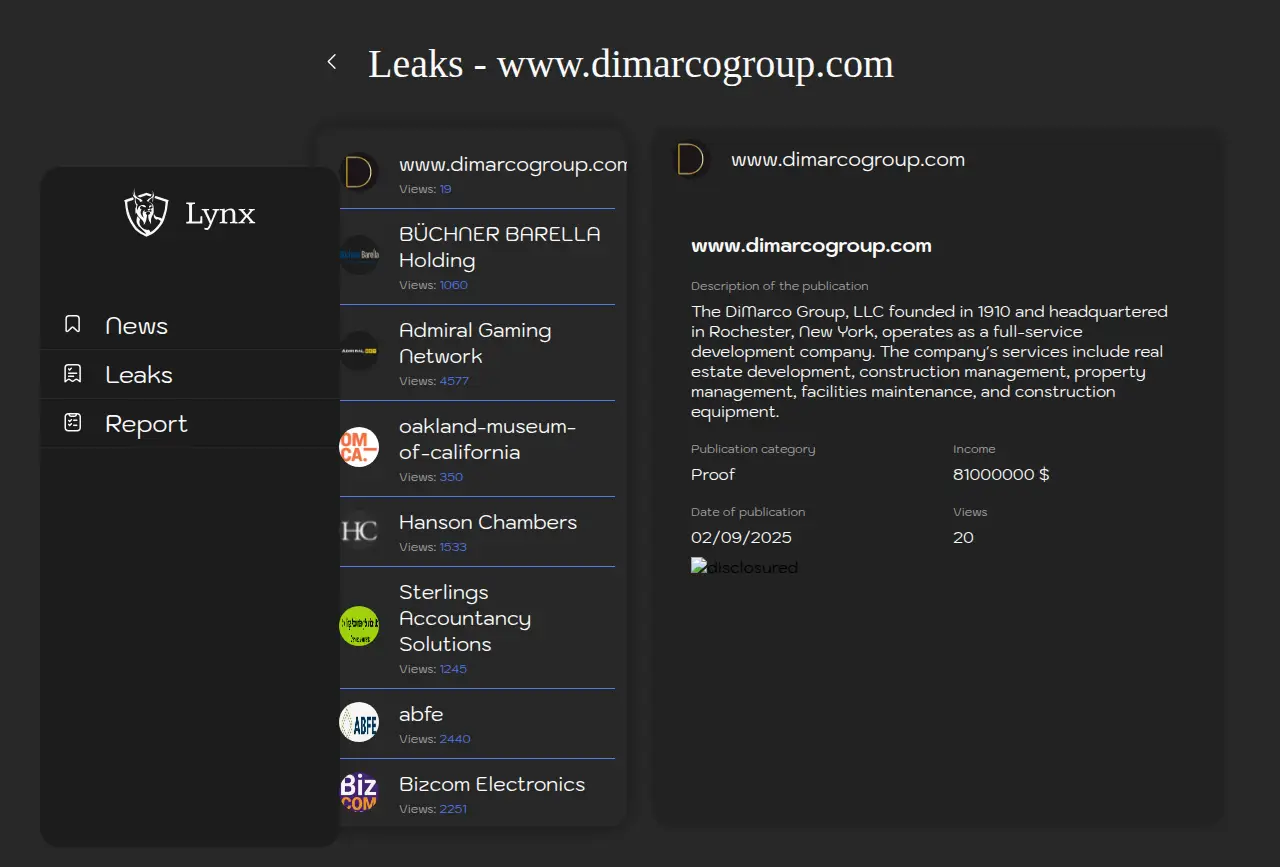Click the round ABFE logo

(359, 722)
